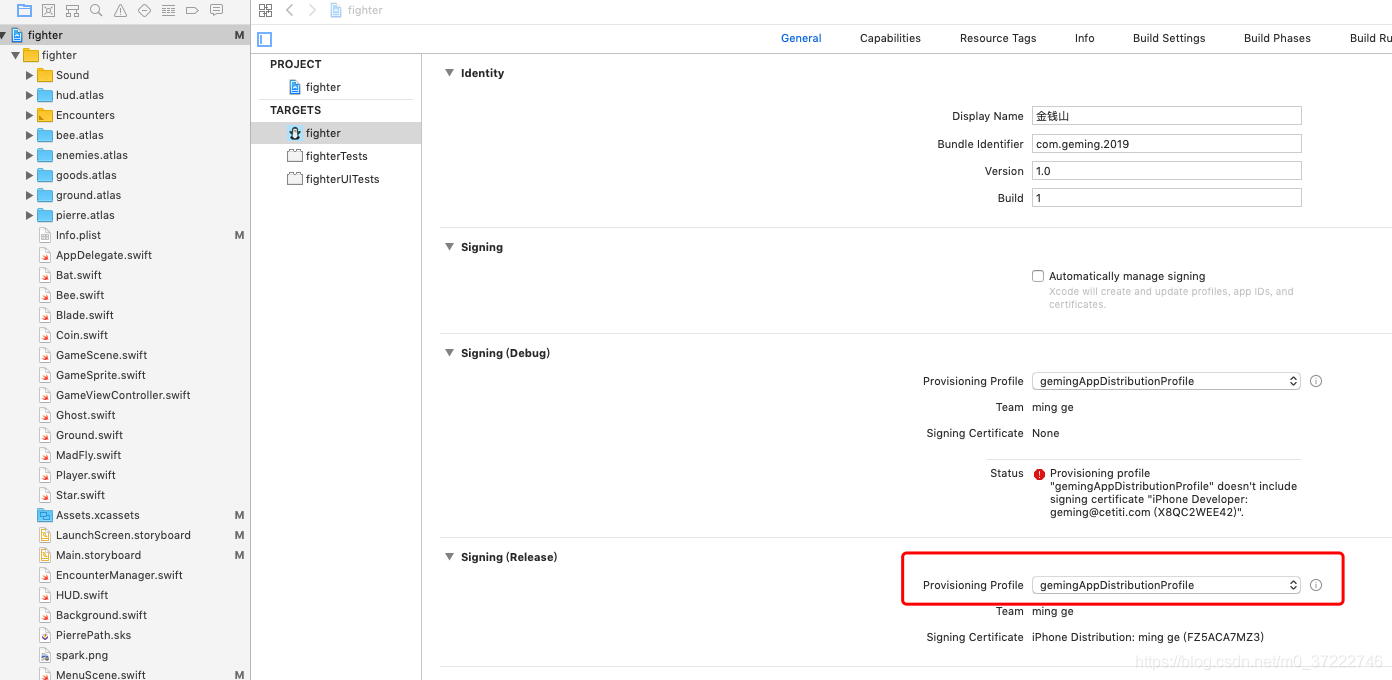
Task: Click the Build number field
Action: pos(1166,198)
